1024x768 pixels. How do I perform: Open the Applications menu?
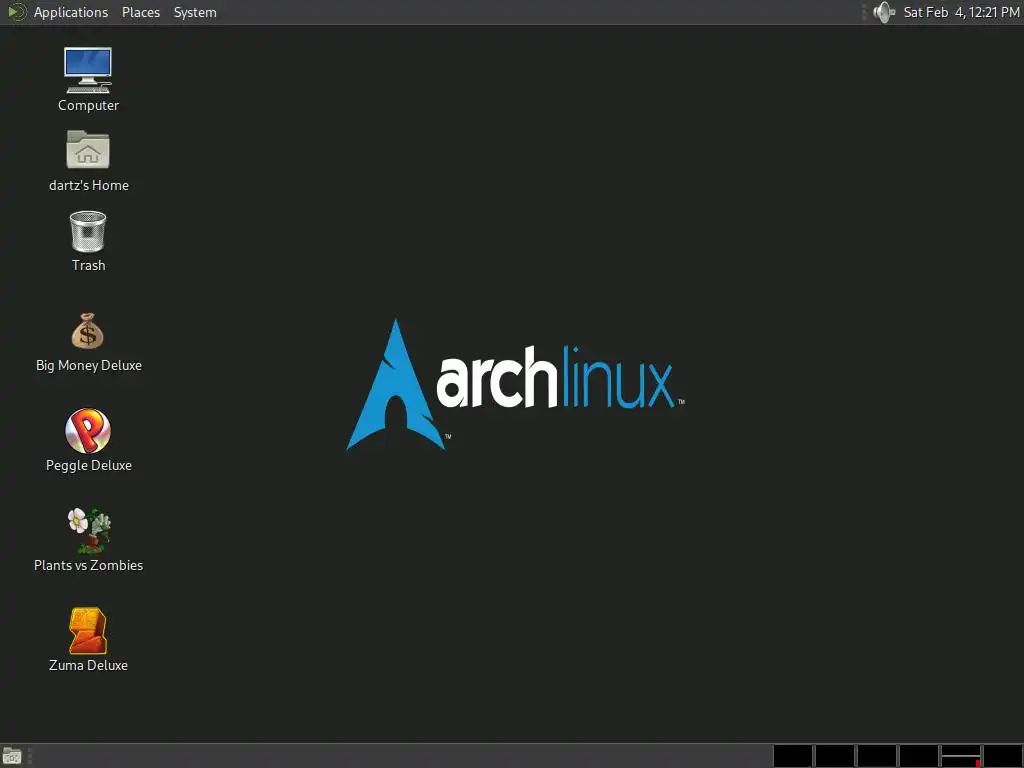click(57, 12)
